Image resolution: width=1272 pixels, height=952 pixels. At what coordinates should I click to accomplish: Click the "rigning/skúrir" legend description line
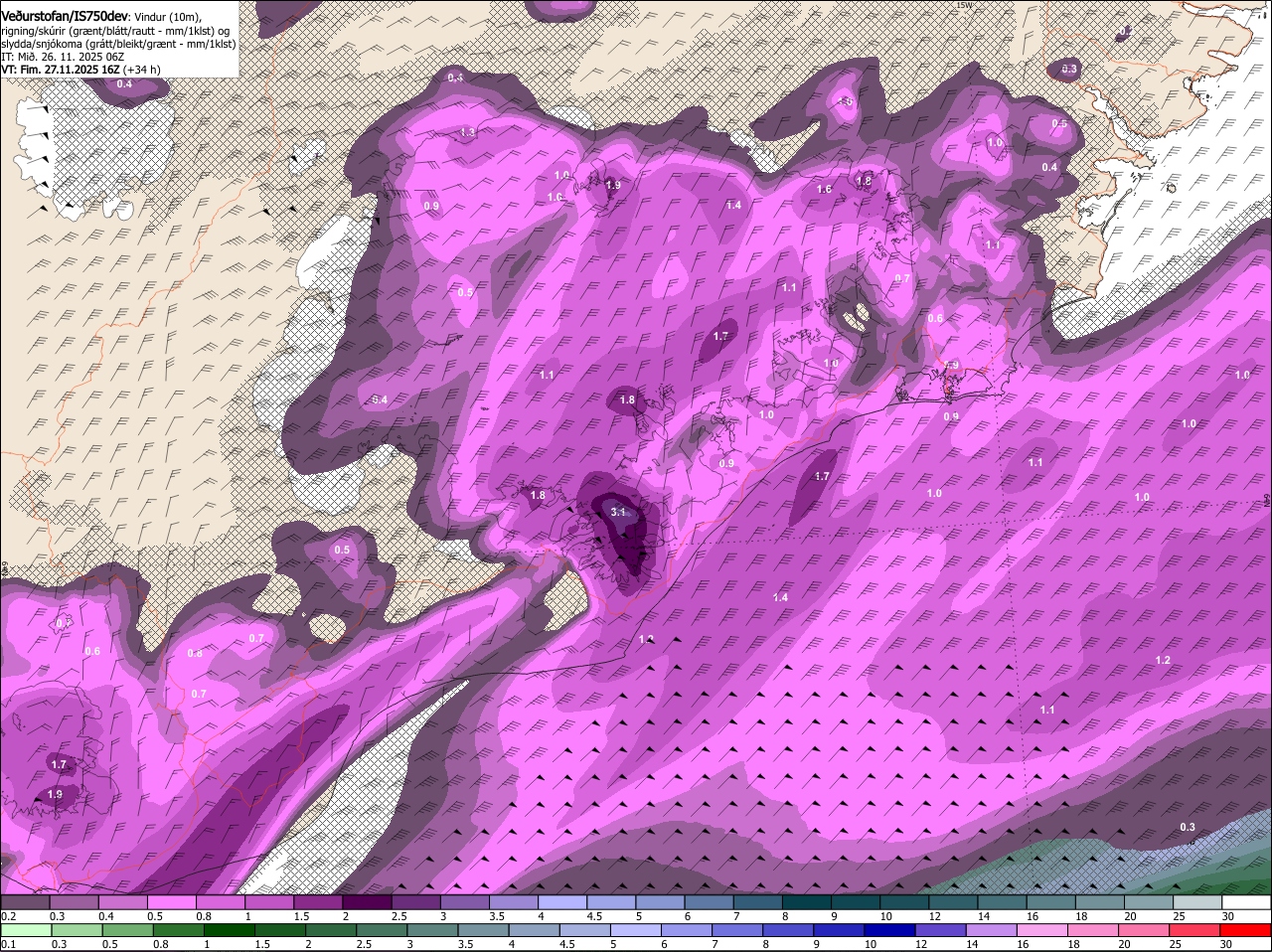(115, 31)
